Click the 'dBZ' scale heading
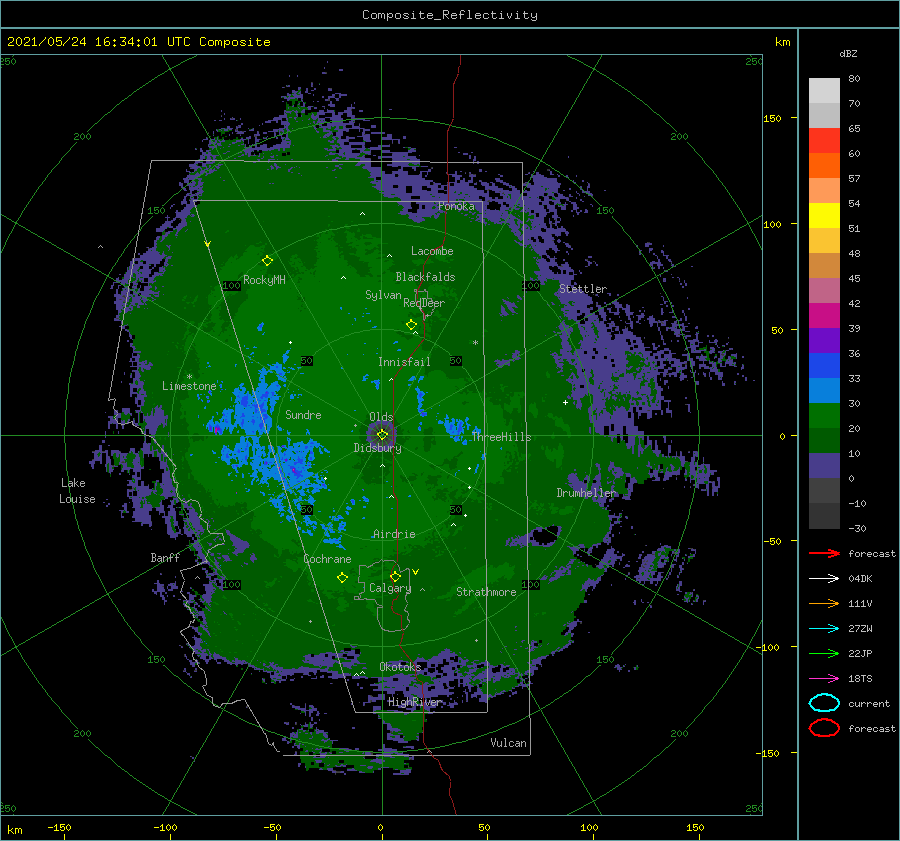This screenshot has width=900, height=841. click(848, 53)
